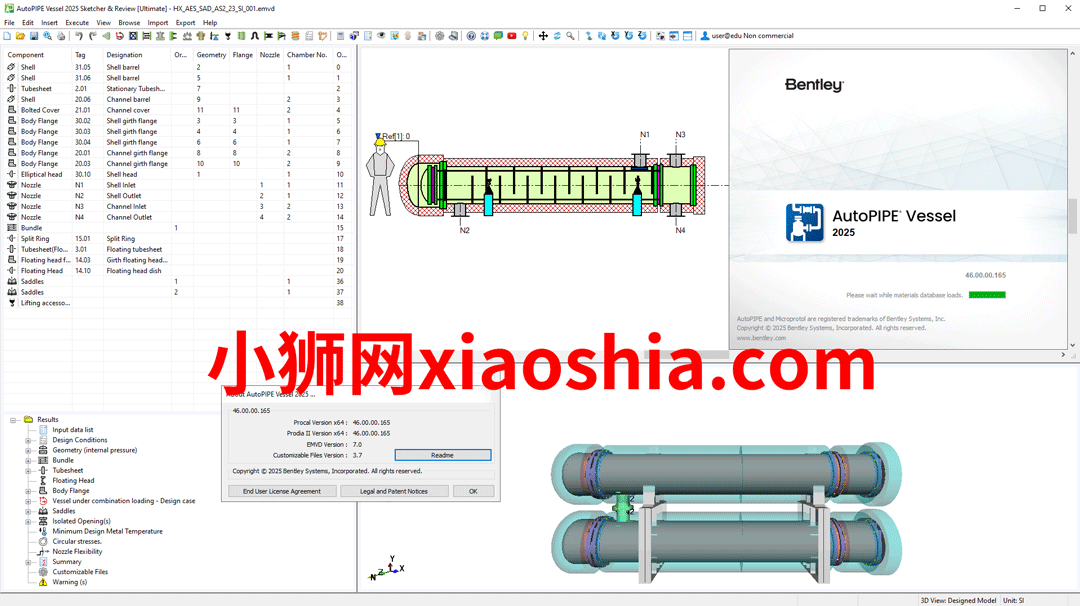Click the Print preview magnifier icon
Image resolution: width=1080 pixels, height=606 pixels.
[x=48, y=36]
